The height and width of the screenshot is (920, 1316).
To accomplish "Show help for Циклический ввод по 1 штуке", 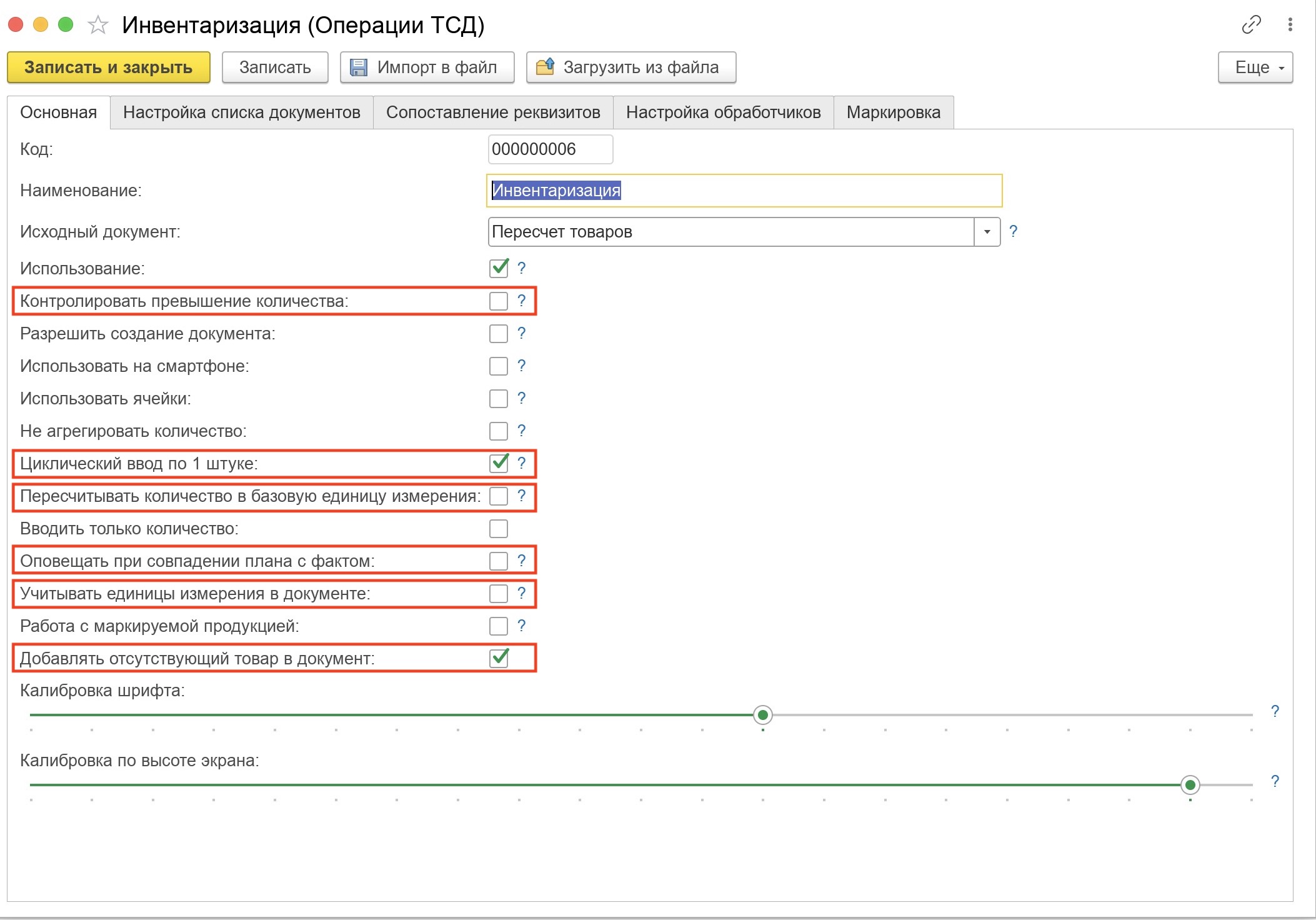I will pyautogui.click(x=521, y=463).
